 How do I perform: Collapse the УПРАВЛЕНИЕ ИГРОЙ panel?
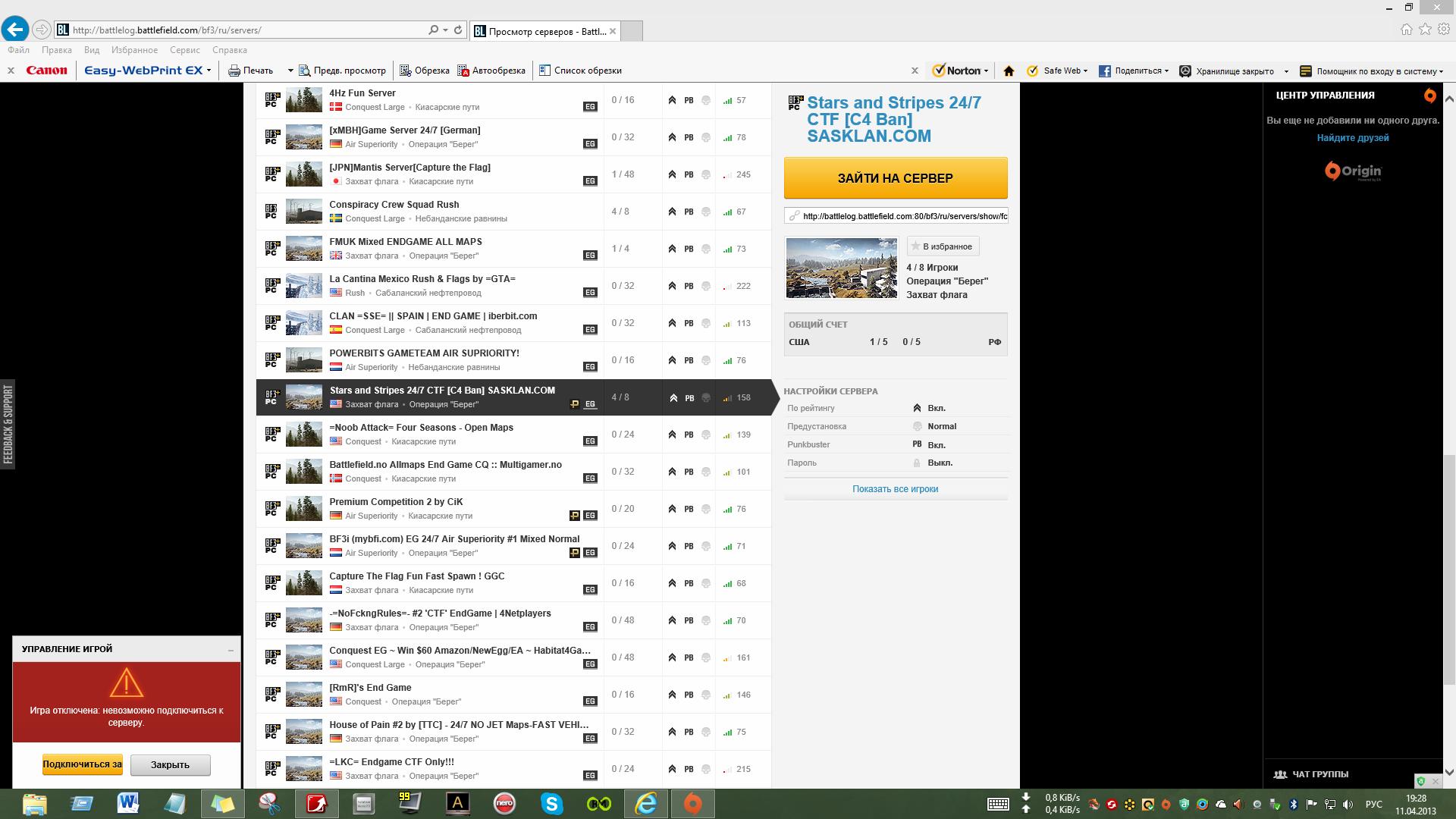[231, 650]
